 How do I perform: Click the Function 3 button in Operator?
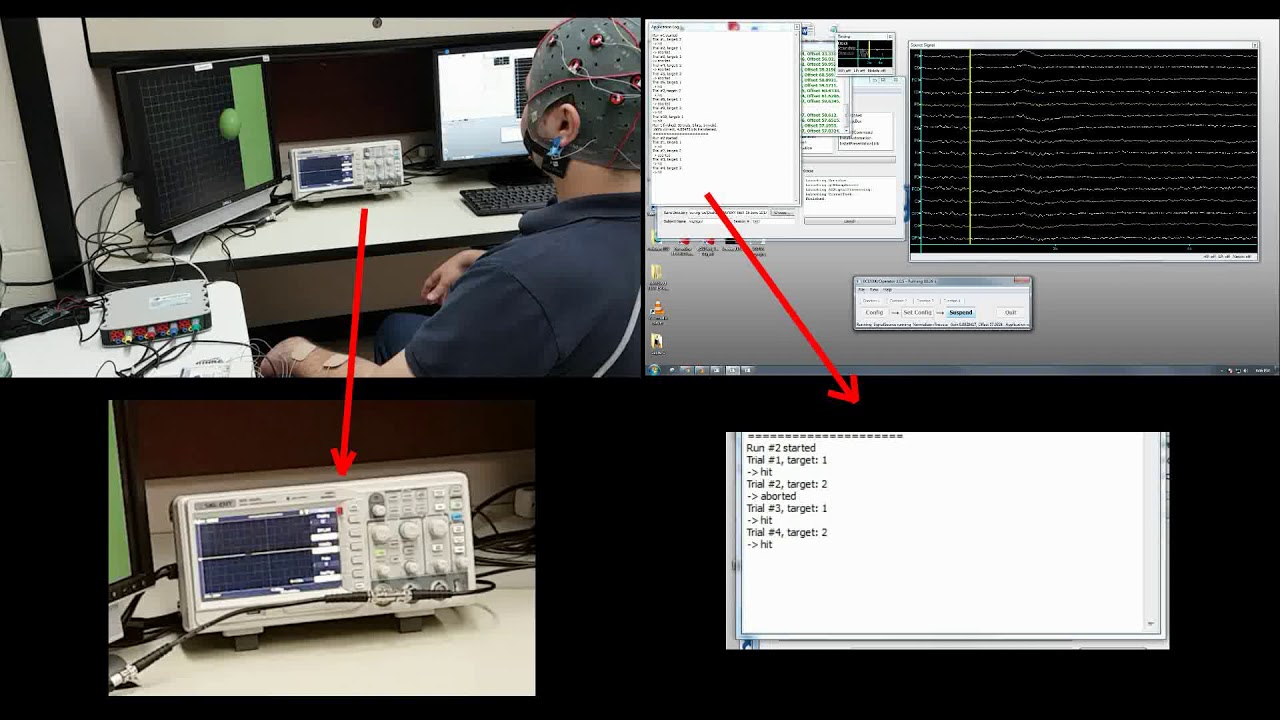coord(925,300)
